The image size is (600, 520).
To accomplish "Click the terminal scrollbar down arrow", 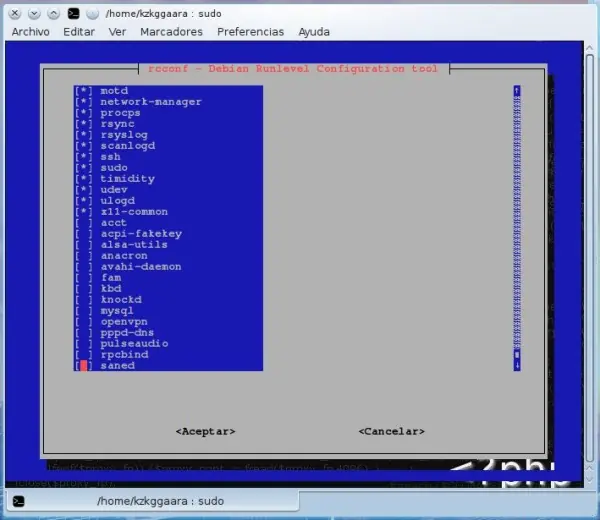I will tap(590, 479).
